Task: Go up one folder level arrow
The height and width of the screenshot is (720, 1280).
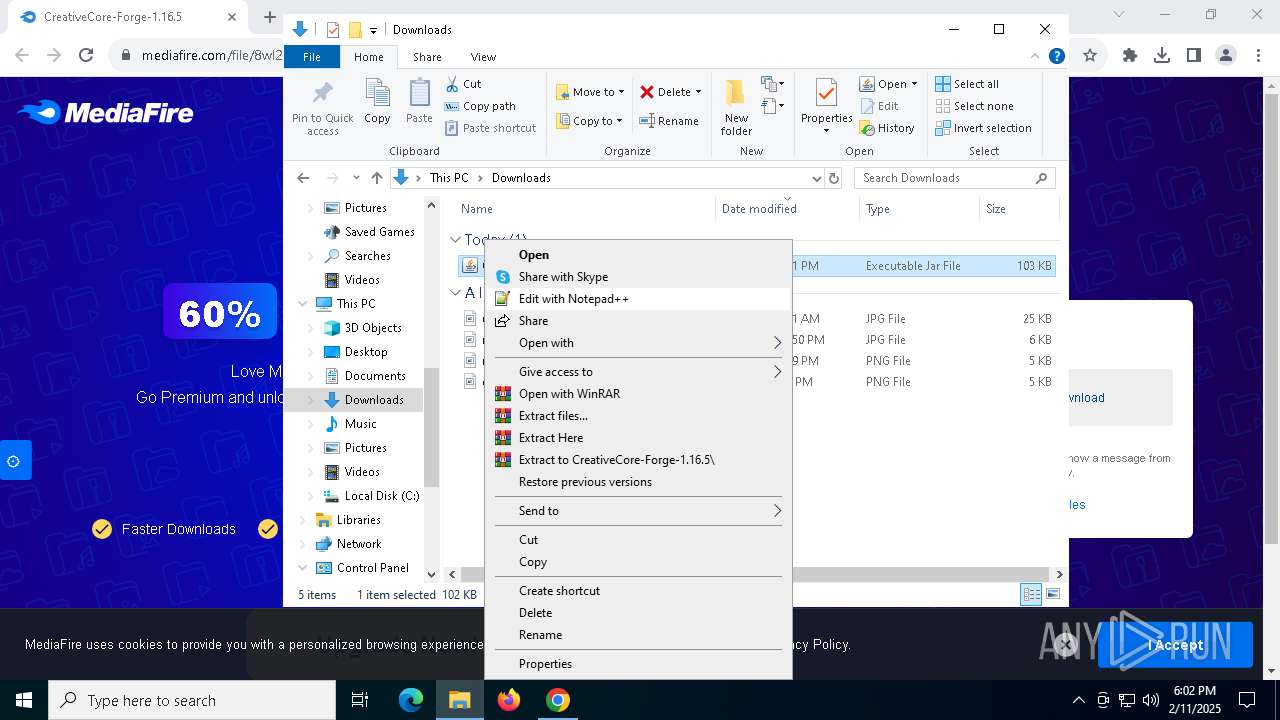Action: [x=376, y=178]
